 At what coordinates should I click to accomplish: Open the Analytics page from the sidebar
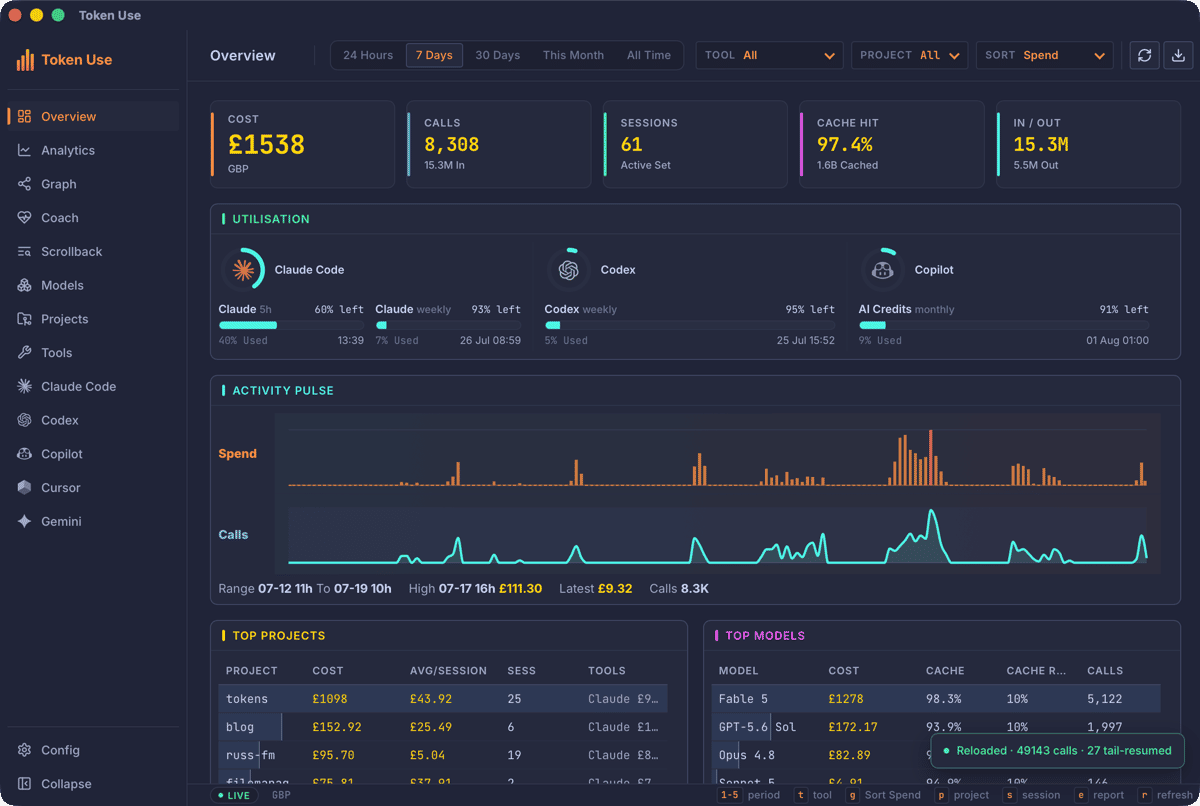click(x=68, y=150)
